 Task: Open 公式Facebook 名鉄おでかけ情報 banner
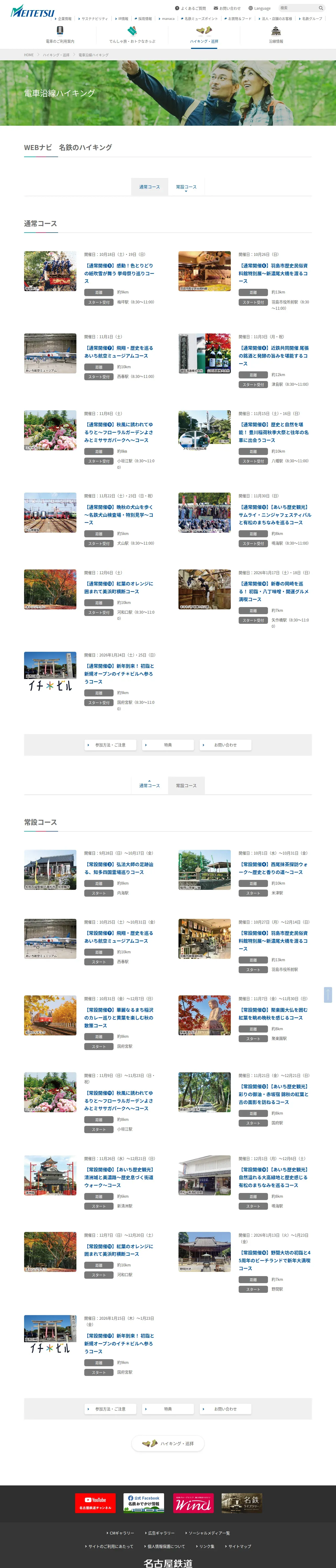click(144, 1503)
